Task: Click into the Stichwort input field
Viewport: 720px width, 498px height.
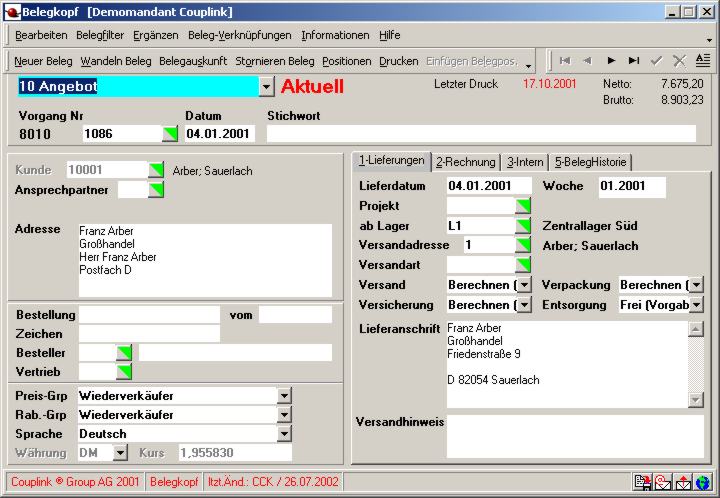Action: pyautogui.click(x=481, y=134)
